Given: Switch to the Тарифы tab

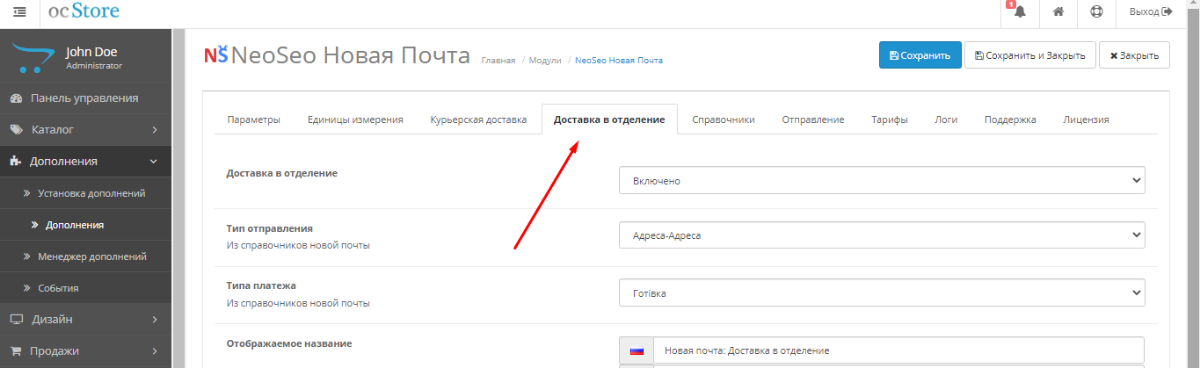Looking at the screenshot, I should (x=889, y=119).
